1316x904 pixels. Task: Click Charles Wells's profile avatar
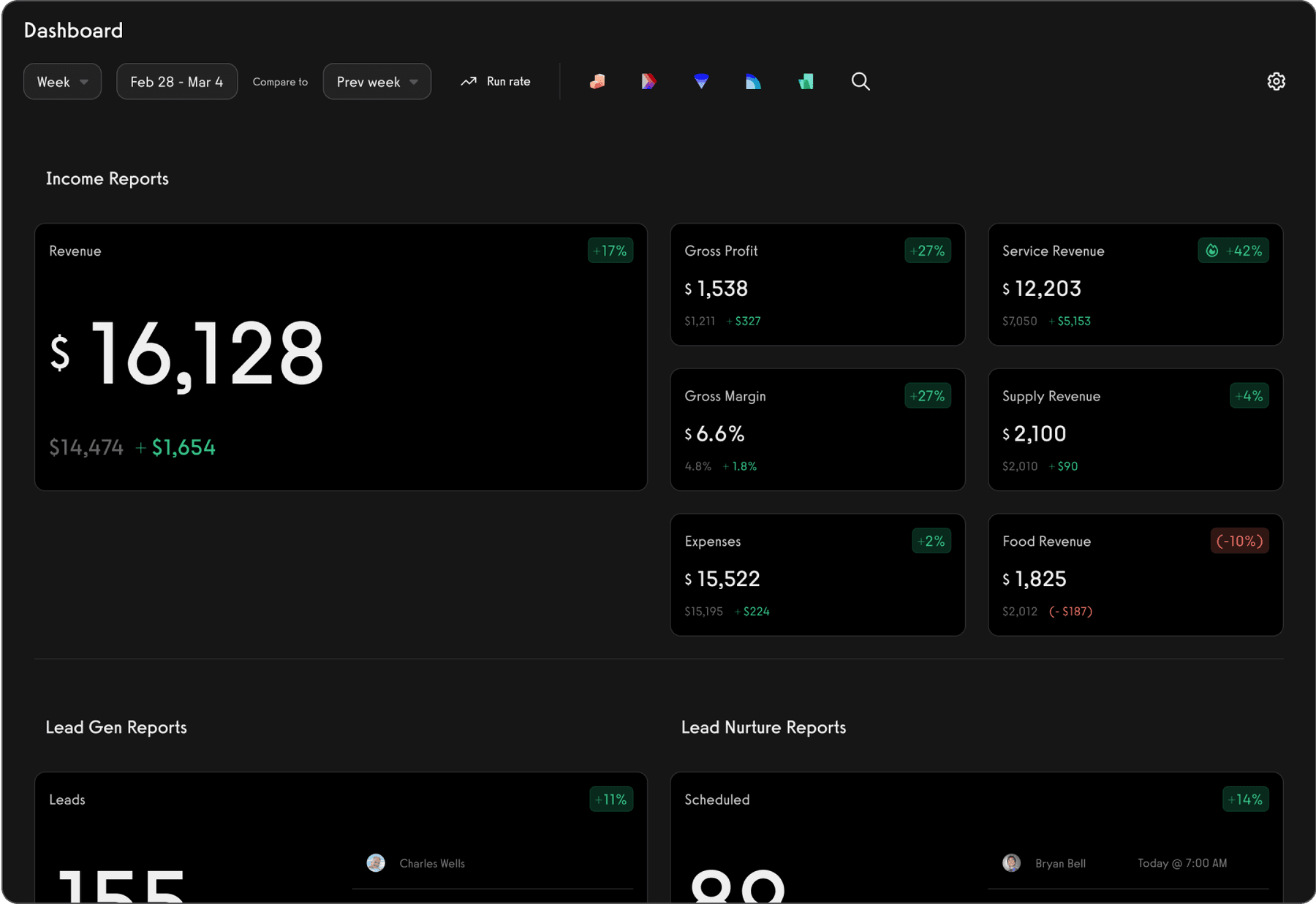(x=376, y=863)
